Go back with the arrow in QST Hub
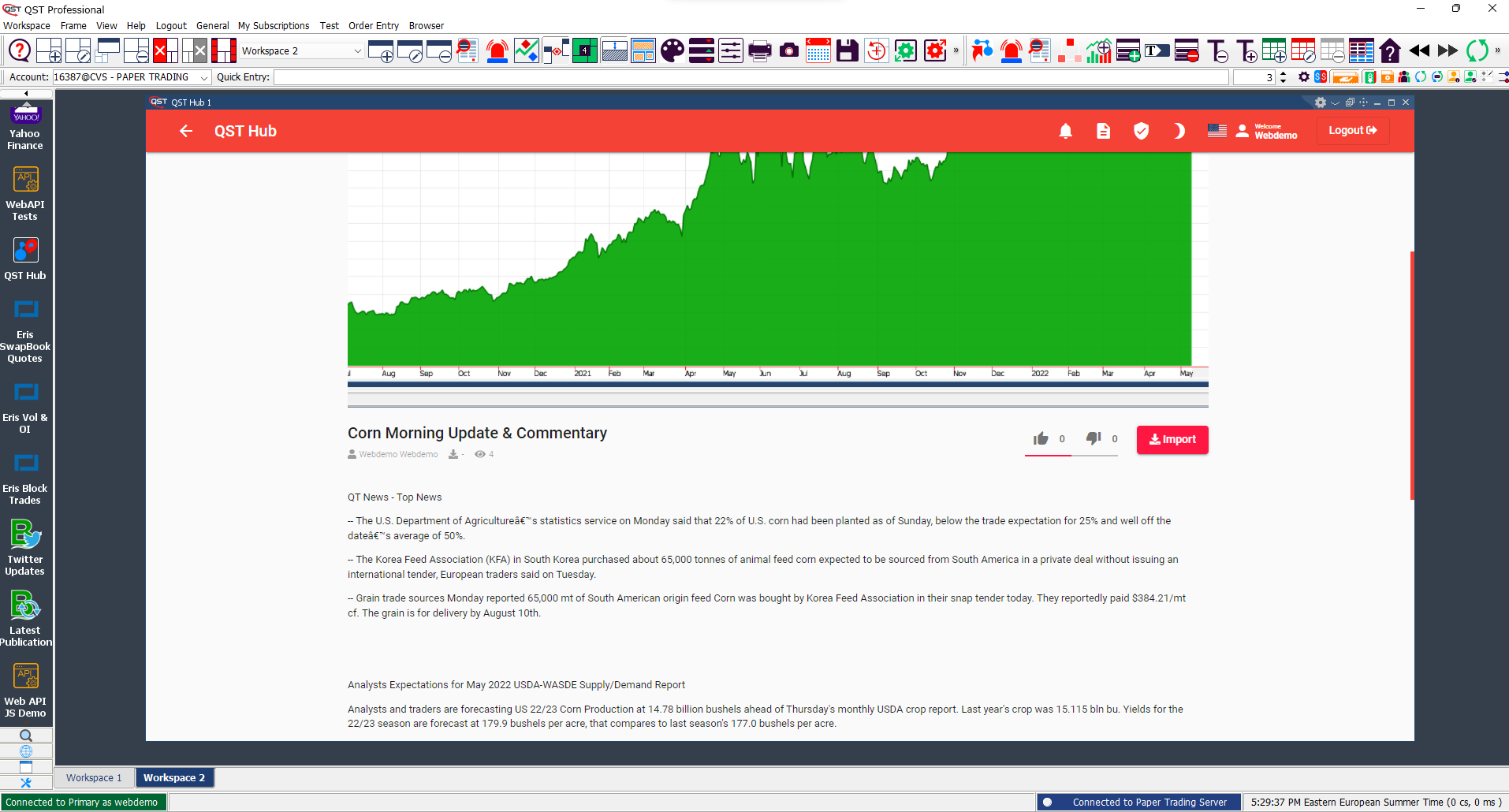1509x812 pixels. click(186, 131)
